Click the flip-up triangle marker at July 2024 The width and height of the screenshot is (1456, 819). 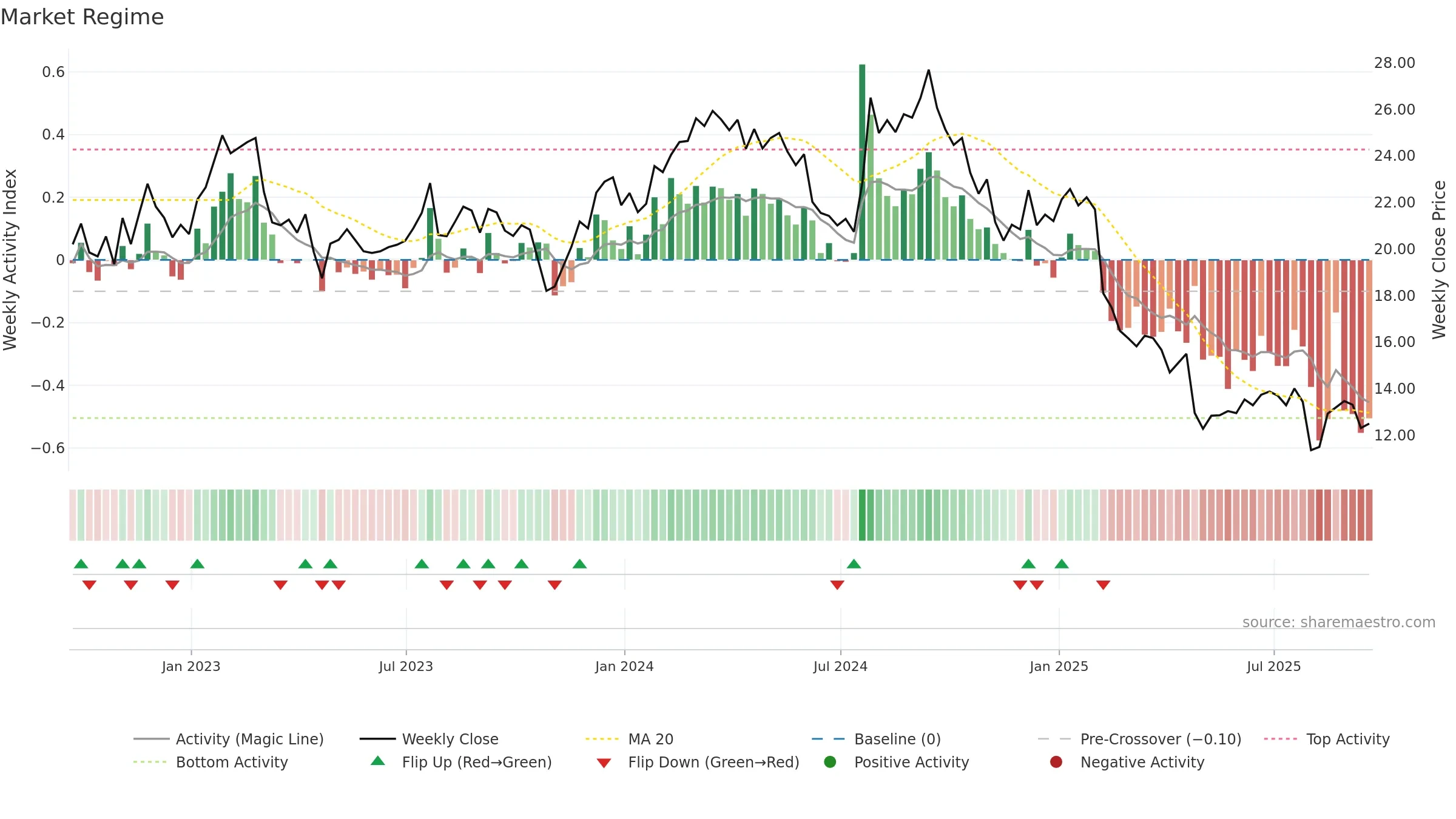point(854,564)
